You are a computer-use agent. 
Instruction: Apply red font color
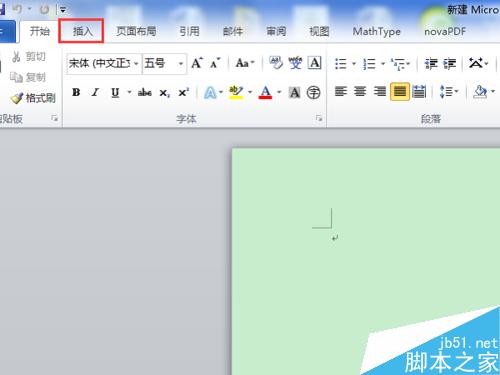click(265, 92)
